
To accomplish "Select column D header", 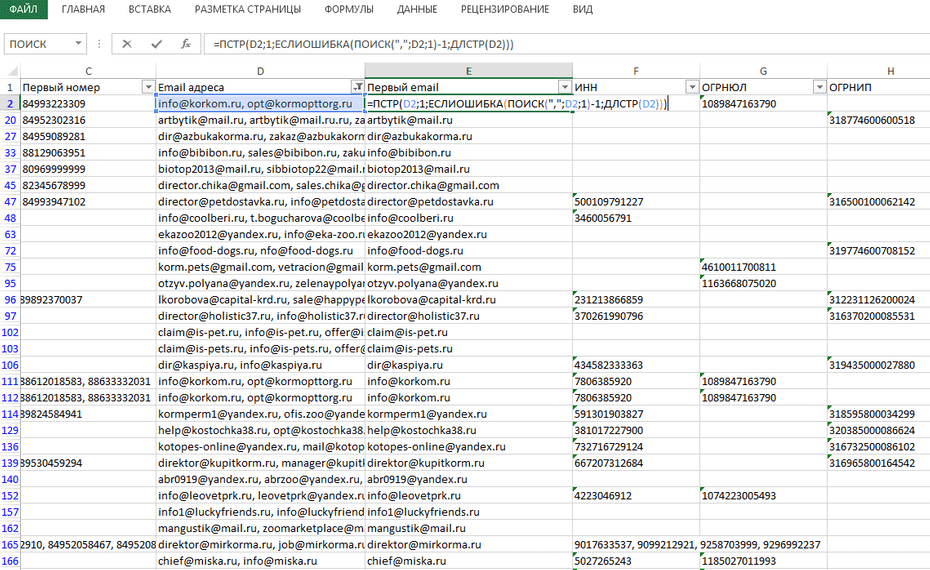I will click(x=260, y=71).
